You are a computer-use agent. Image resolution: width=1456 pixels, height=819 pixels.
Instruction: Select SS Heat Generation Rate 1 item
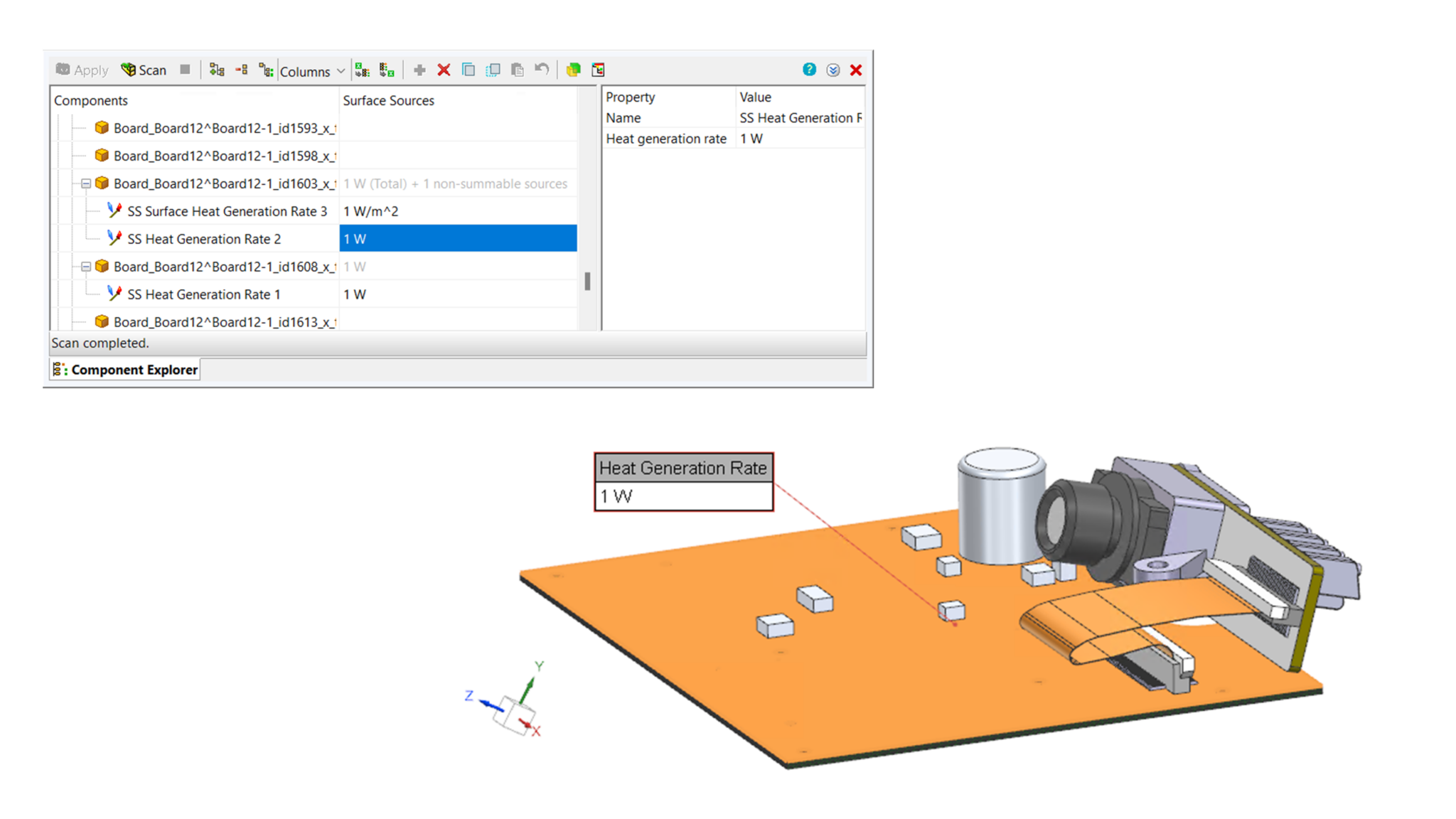(x=203, y=294)
